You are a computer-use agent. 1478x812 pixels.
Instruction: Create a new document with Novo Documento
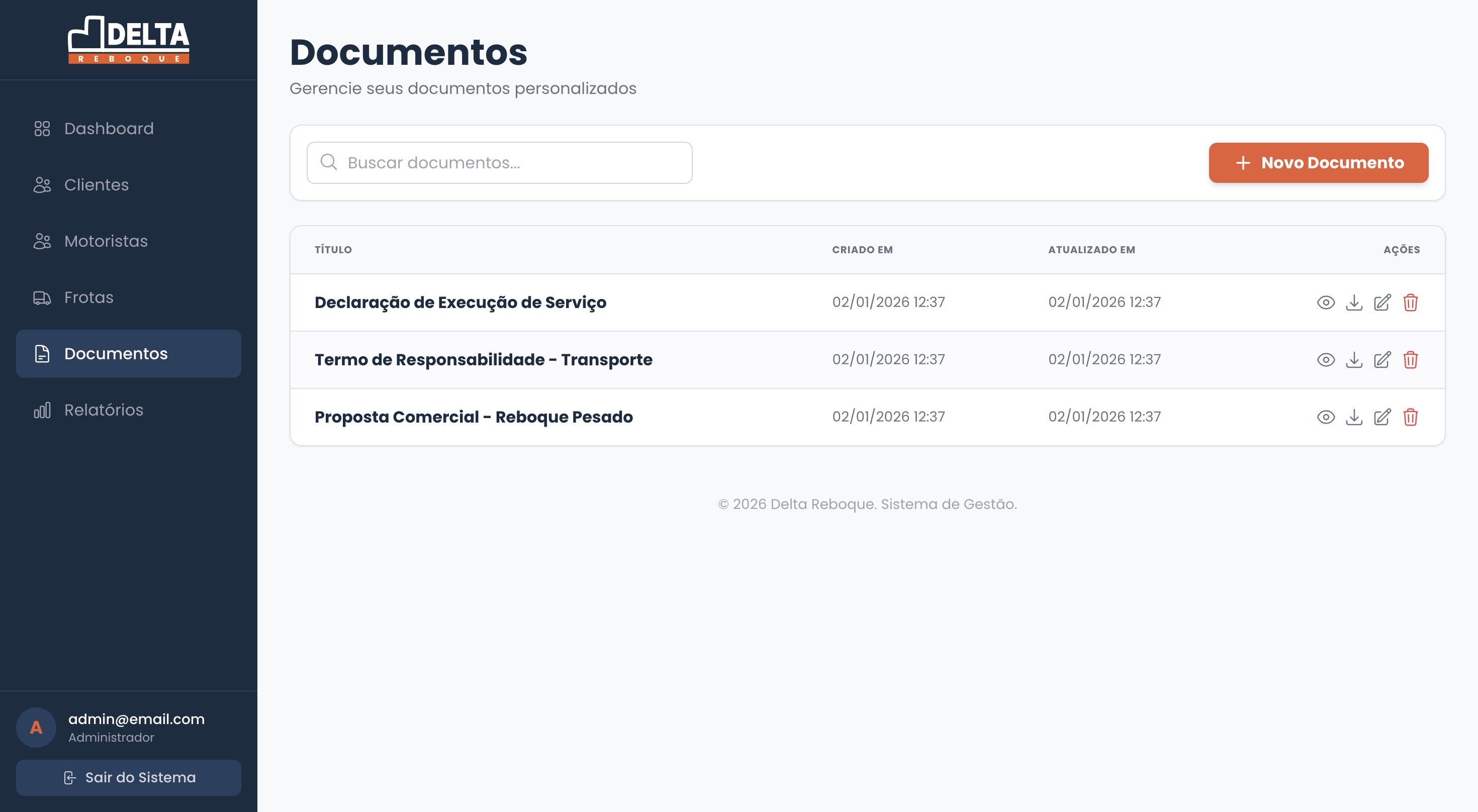[1319, 162]
